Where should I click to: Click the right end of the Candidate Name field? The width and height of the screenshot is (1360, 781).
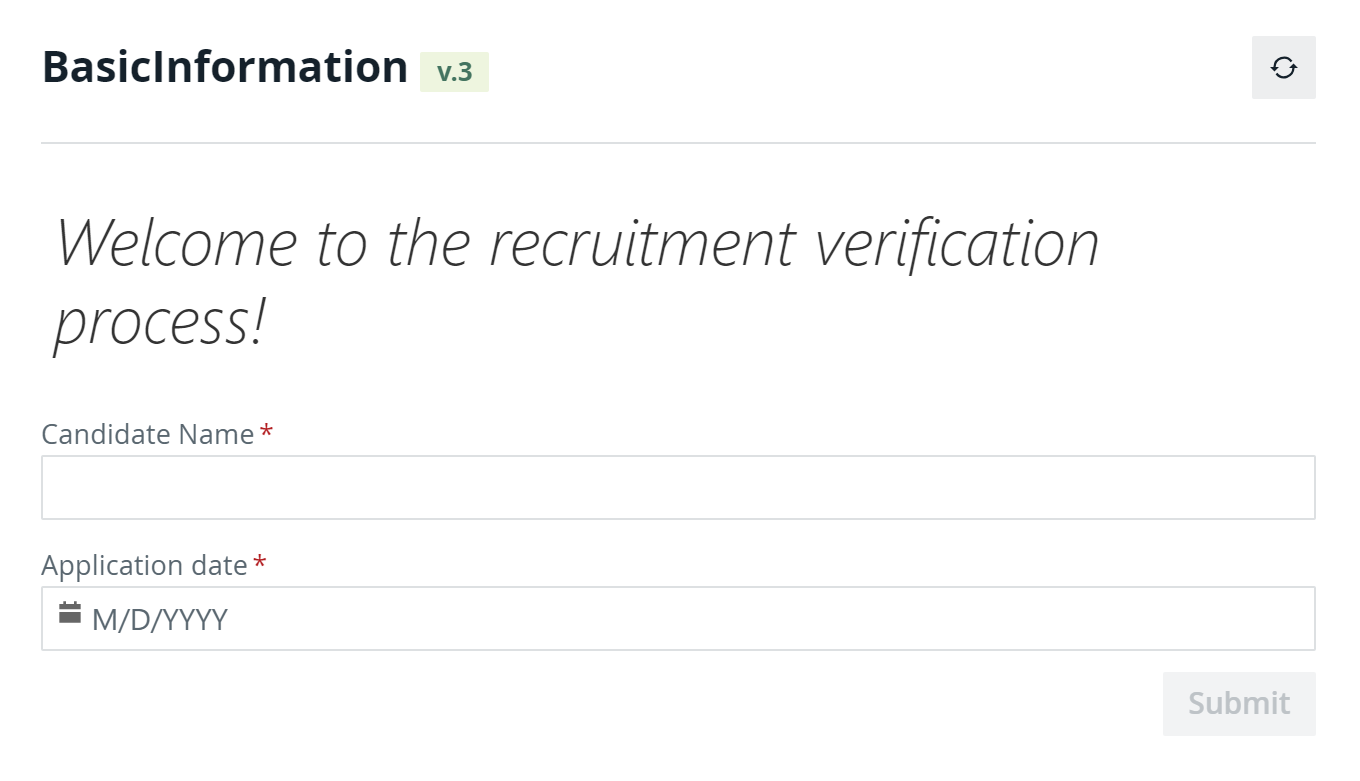point(1290,488)
